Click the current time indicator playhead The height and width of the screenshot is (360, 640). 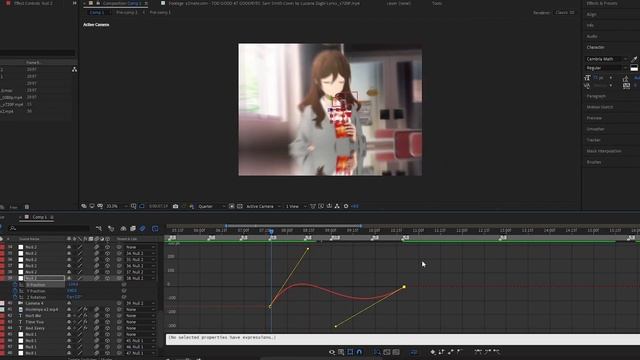coord(271,231)
